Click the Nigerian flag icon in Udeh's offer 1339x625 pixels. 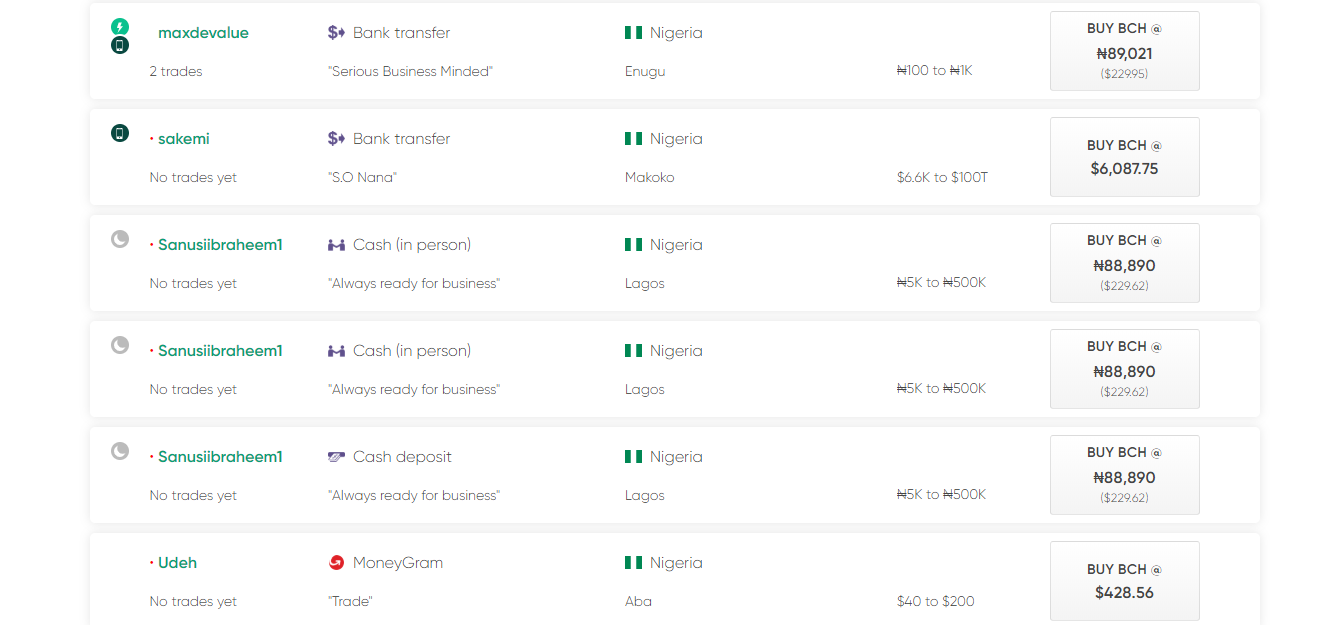(633, 563)
